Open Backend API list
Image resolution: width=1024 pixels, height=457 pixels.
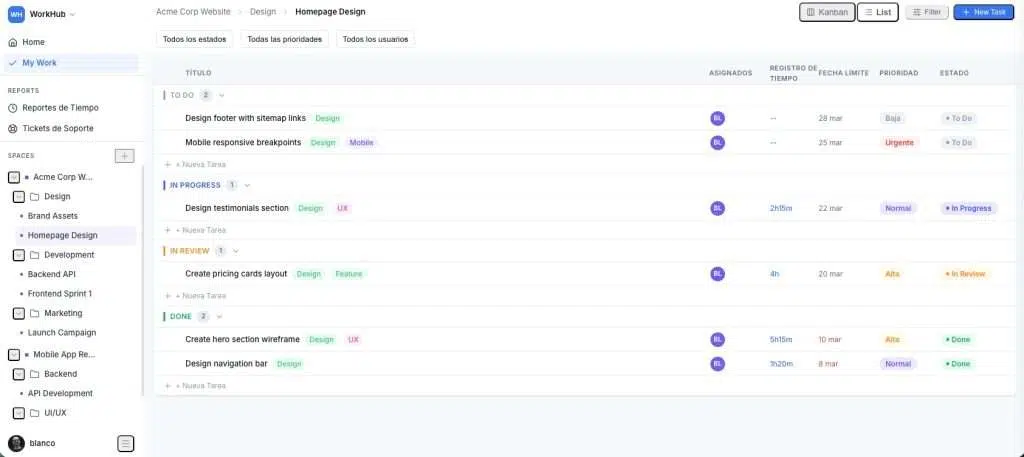coord(52,274)
